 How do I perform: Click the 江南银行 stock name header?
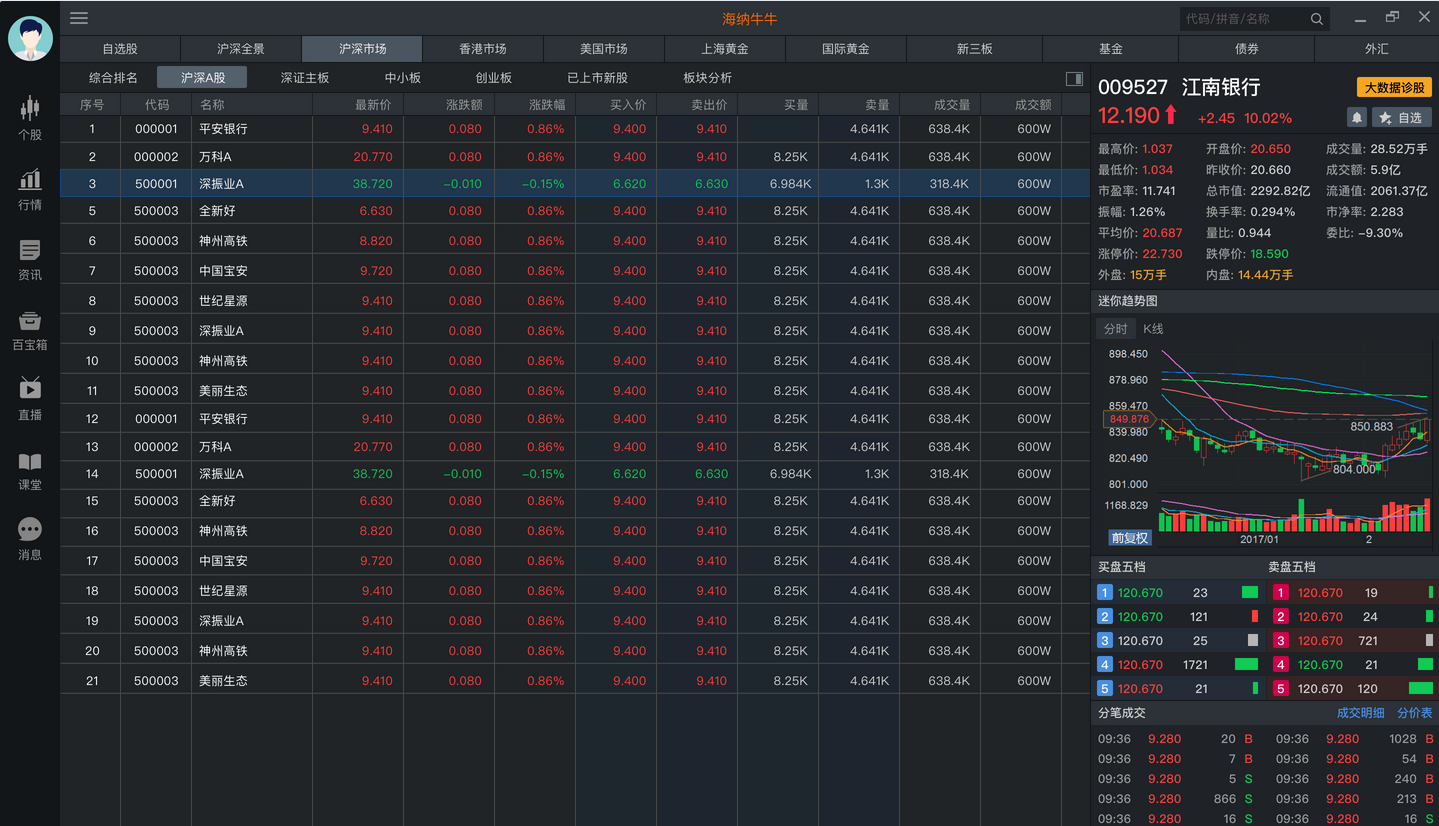pyautogui.click(x=1221, y=88)
